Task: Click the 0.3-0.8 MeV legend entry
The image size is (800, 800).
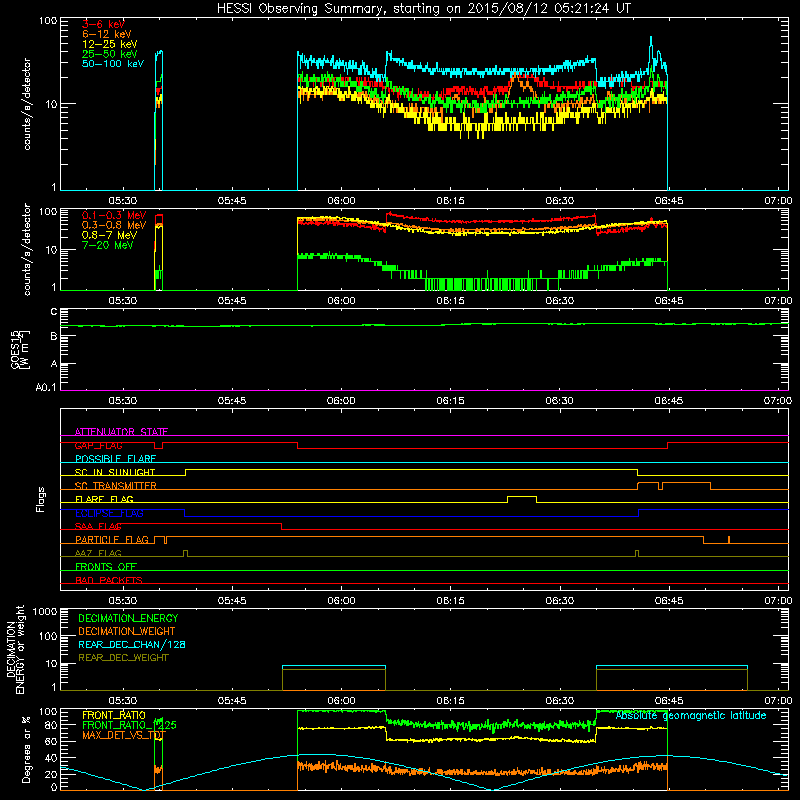Action: click(114, 225)
